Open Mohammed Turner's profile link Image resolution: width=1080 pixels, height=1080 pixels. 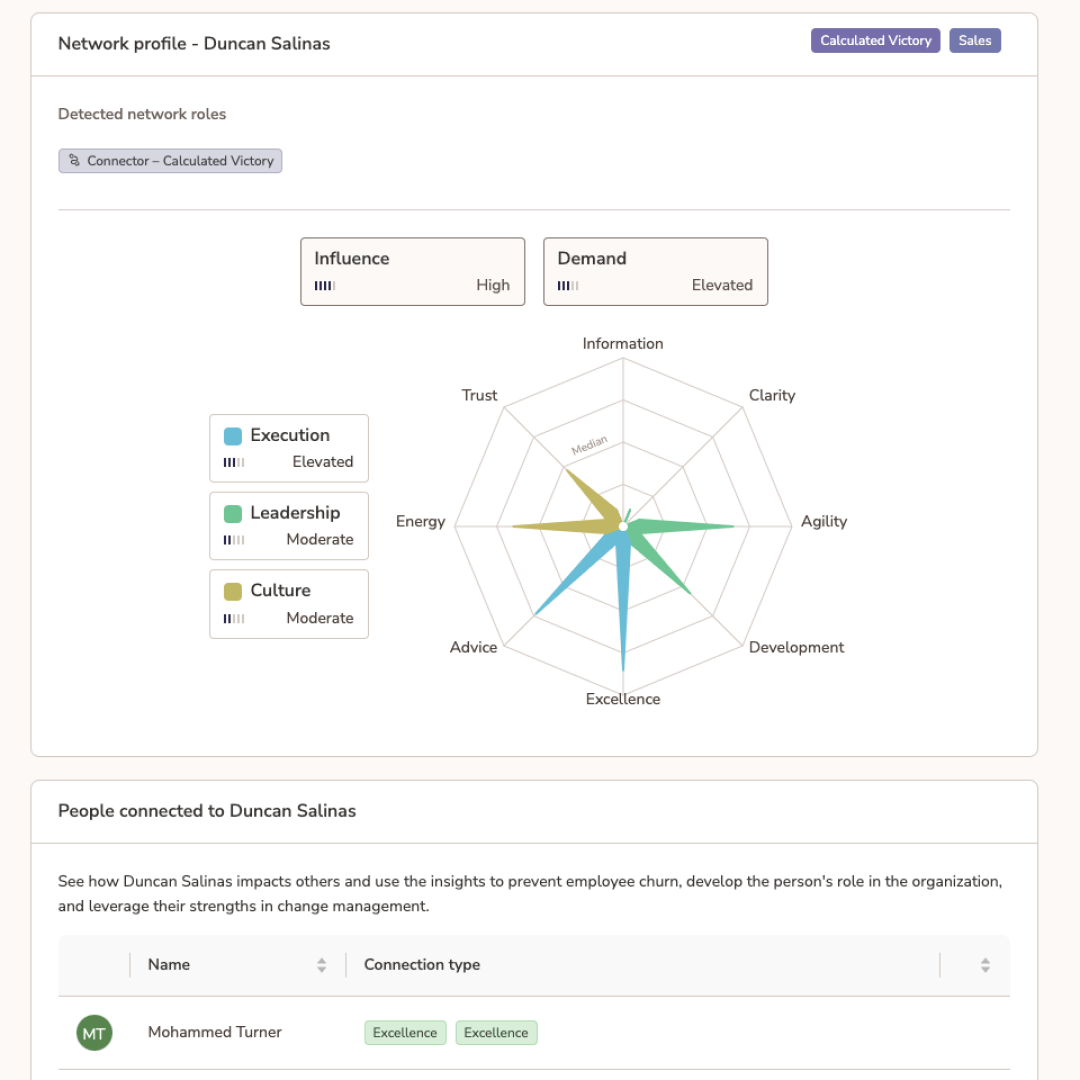[x=214, y=1032]
